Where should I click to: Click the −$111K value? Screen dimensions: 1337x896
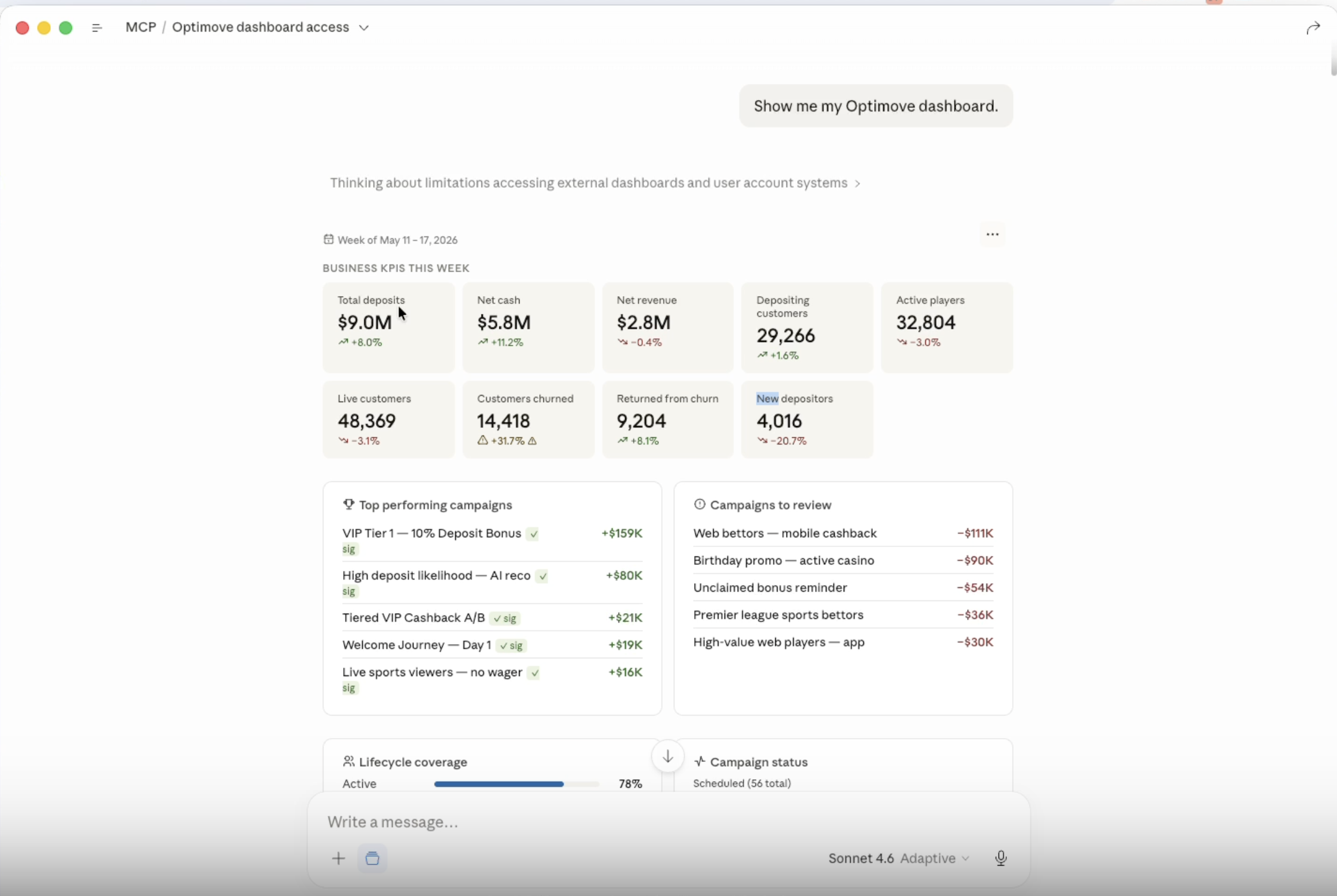pos(975,533)
